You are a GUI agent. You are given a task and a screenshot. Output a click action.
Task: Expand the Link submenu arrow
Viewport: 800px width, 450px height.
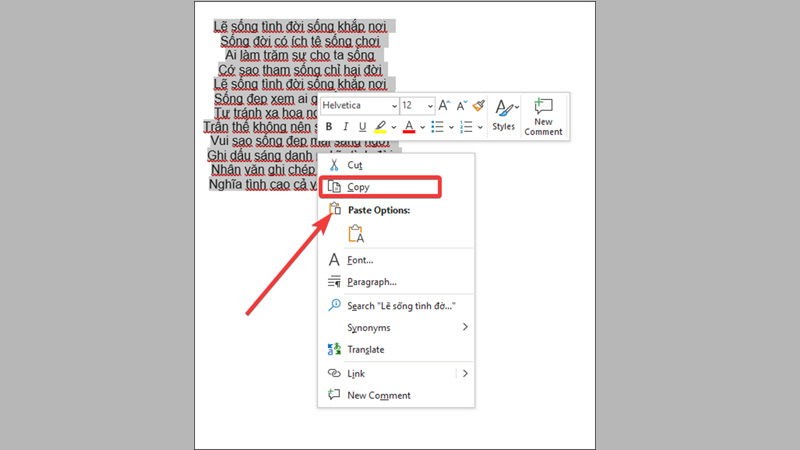coord(465,373)
